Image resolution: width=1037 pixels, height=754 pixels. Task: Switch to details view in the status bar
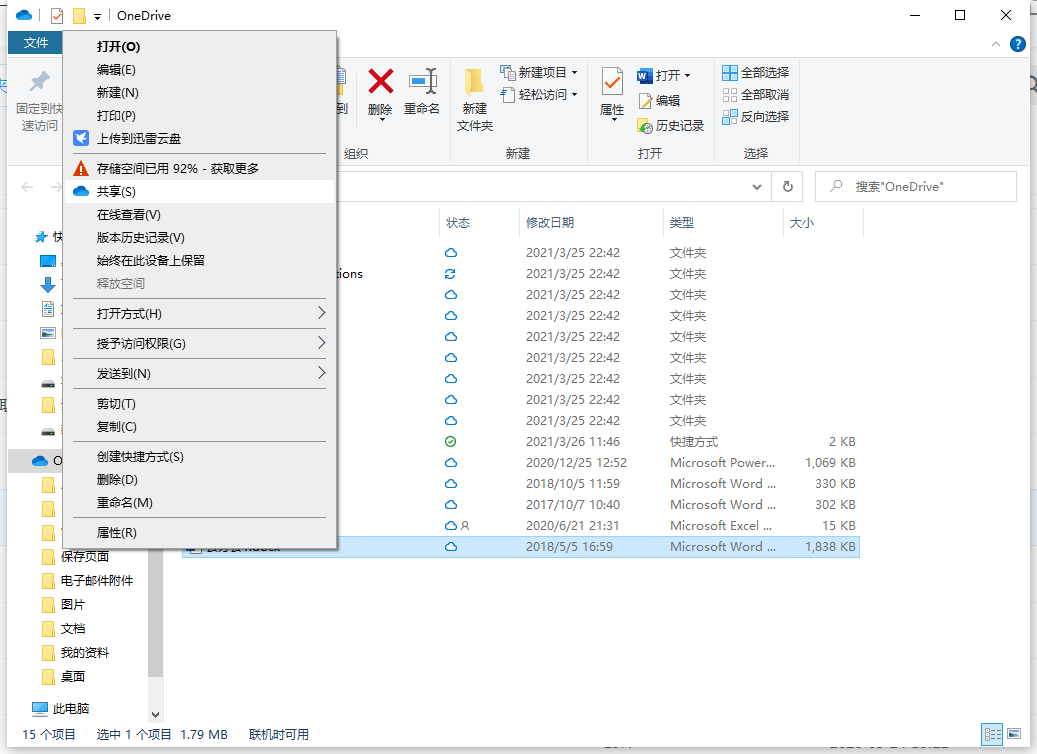pyautogui.click(x=992, y=734)
